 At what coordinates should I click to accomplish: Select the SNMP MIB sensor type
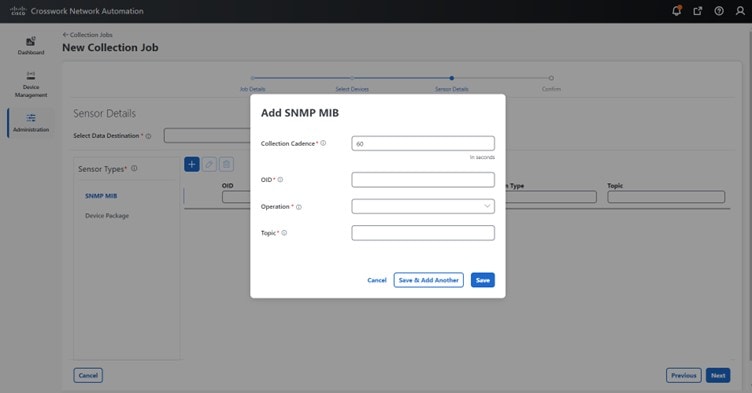[101, 196]
